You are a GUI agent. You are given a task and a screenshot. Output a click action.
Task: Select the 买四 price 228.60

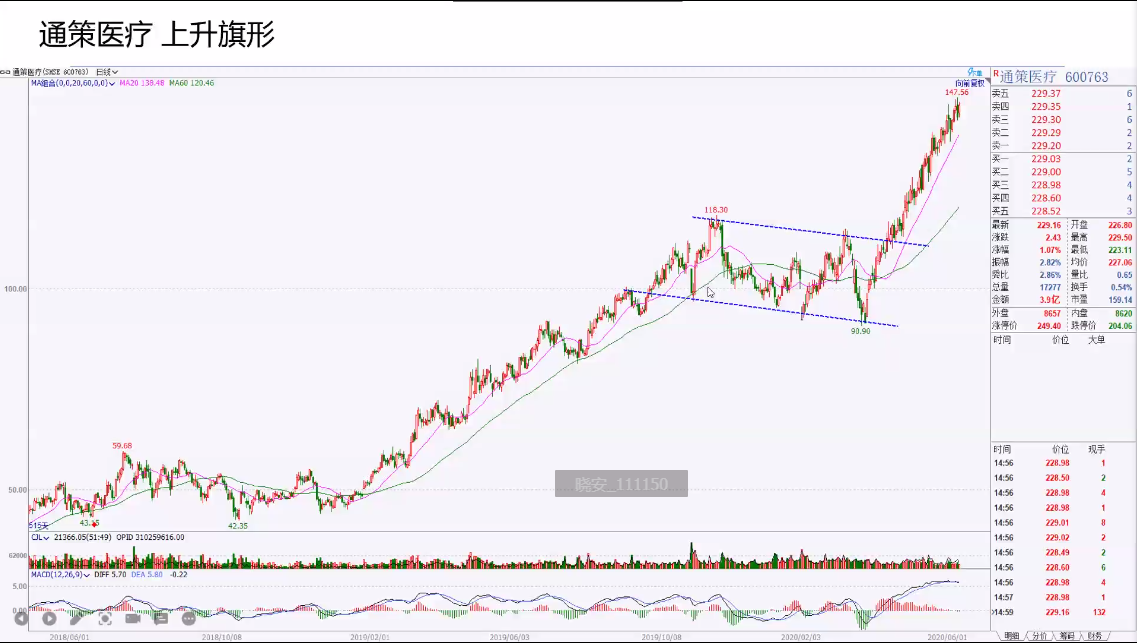(x=1046, y=198)
